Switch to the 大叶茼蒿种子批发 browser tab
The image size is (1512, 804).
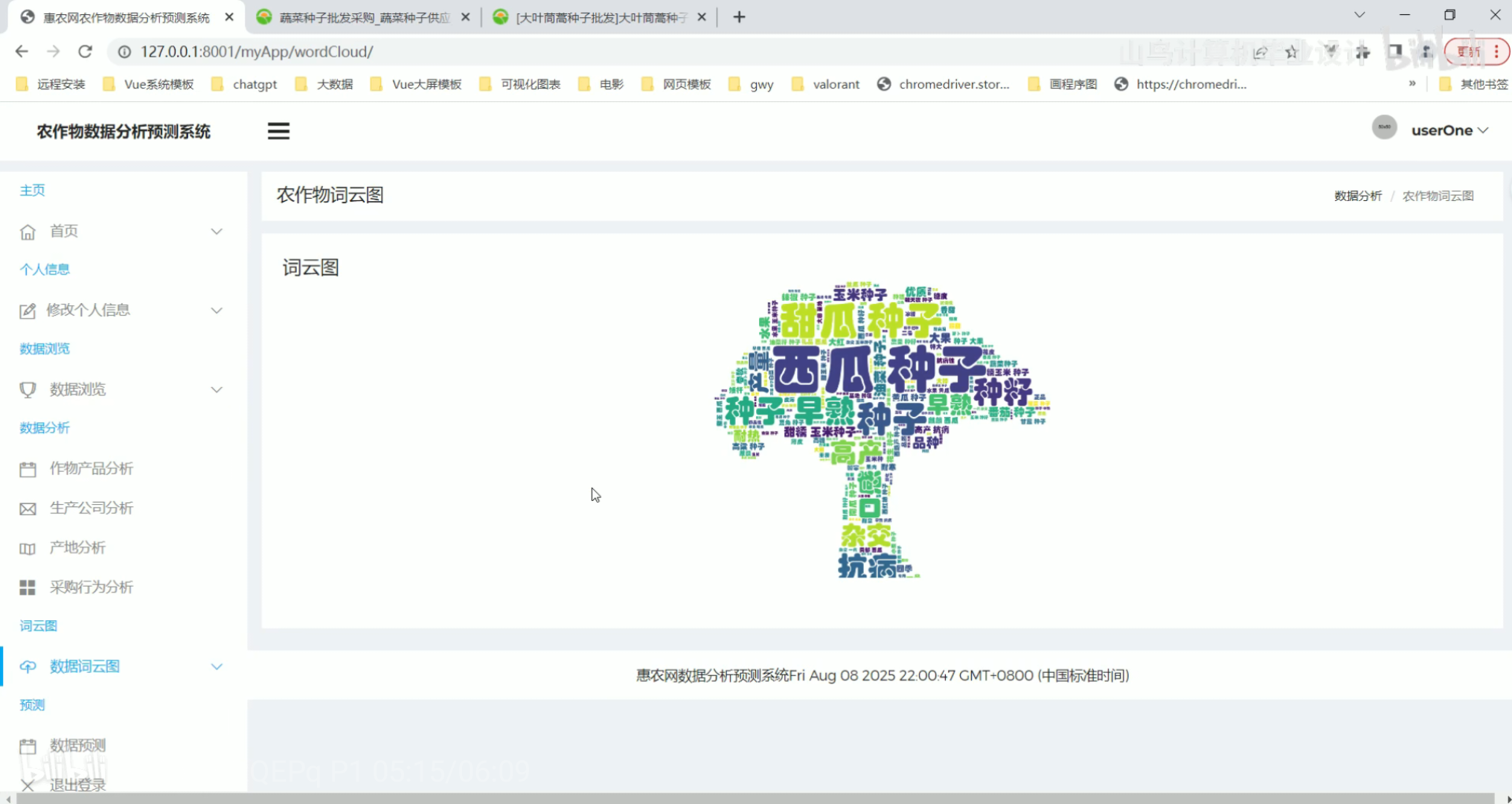(600, 17)
